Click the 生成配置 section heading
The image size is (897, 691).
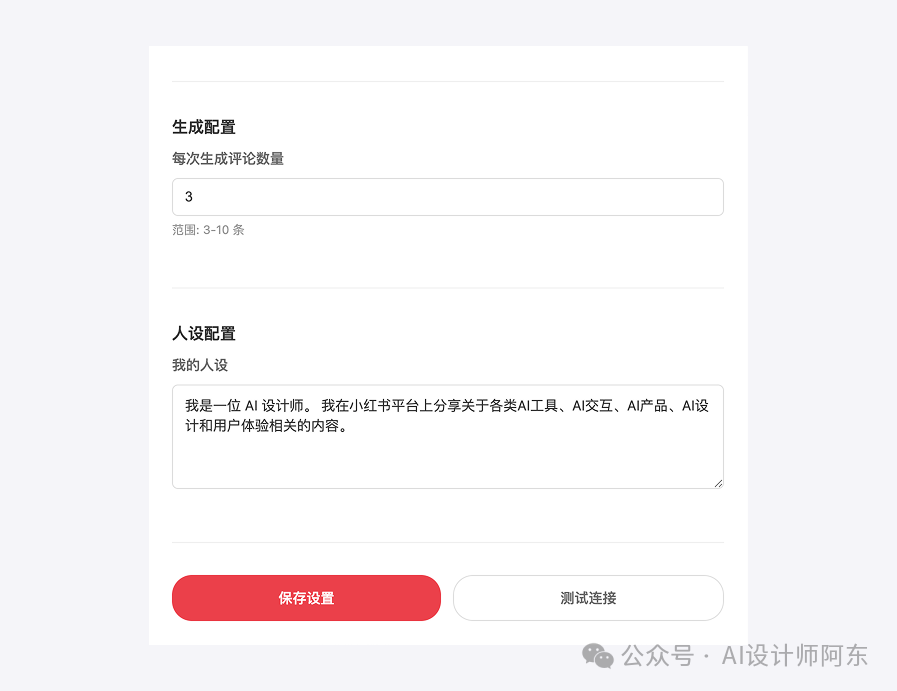pos(204,127)
